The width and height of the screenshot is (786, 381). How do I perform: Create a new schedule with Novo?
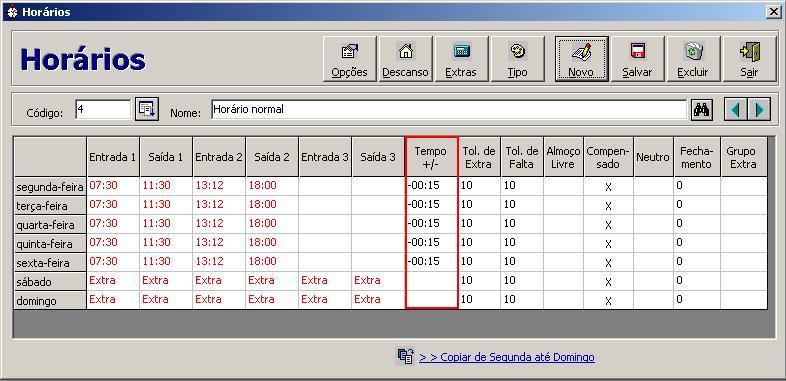(581, 59)
